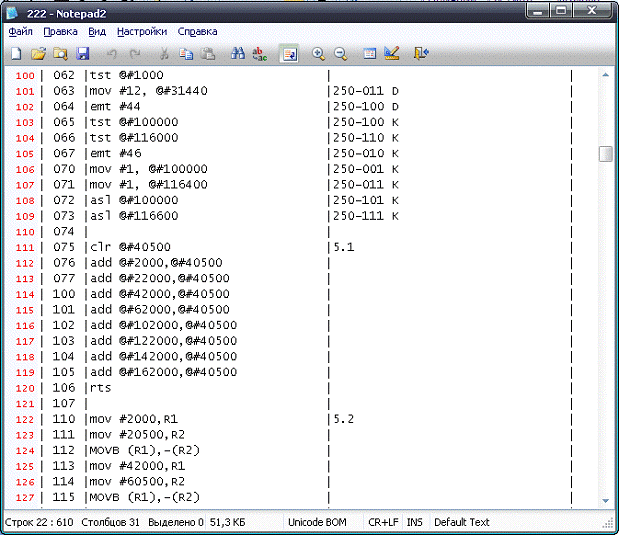Viewport: 619px width, 535px height.
Task: Copy selection with the Copy icon
Action: tap(186, 53)
